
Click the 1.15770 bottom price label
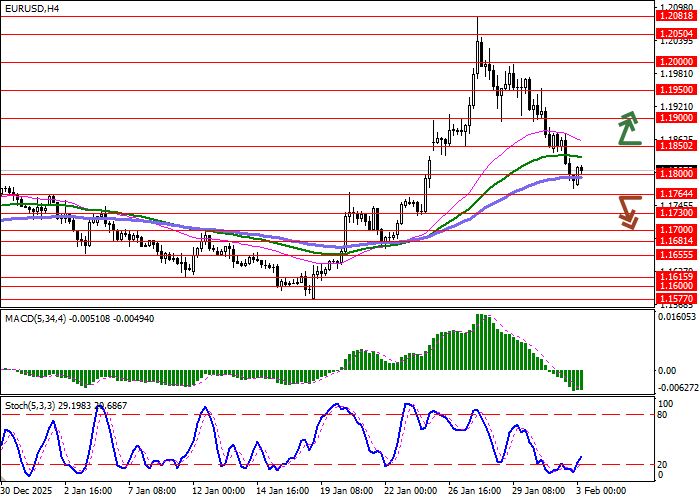(x=676, y=299)
